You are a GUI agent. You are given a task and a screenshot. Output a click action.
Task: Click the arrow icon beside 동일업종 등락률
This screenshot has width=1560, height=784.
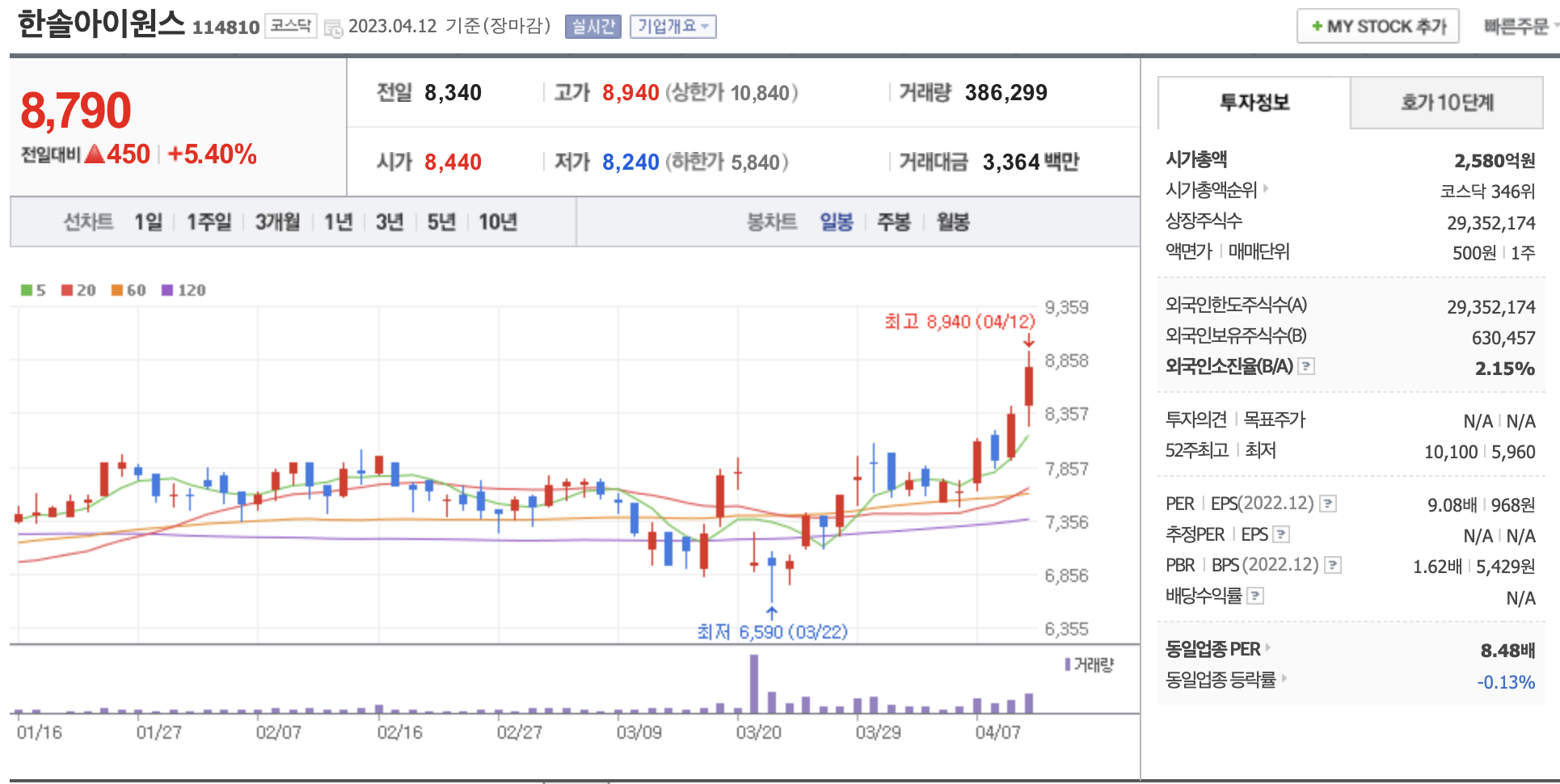[1284, 679]
